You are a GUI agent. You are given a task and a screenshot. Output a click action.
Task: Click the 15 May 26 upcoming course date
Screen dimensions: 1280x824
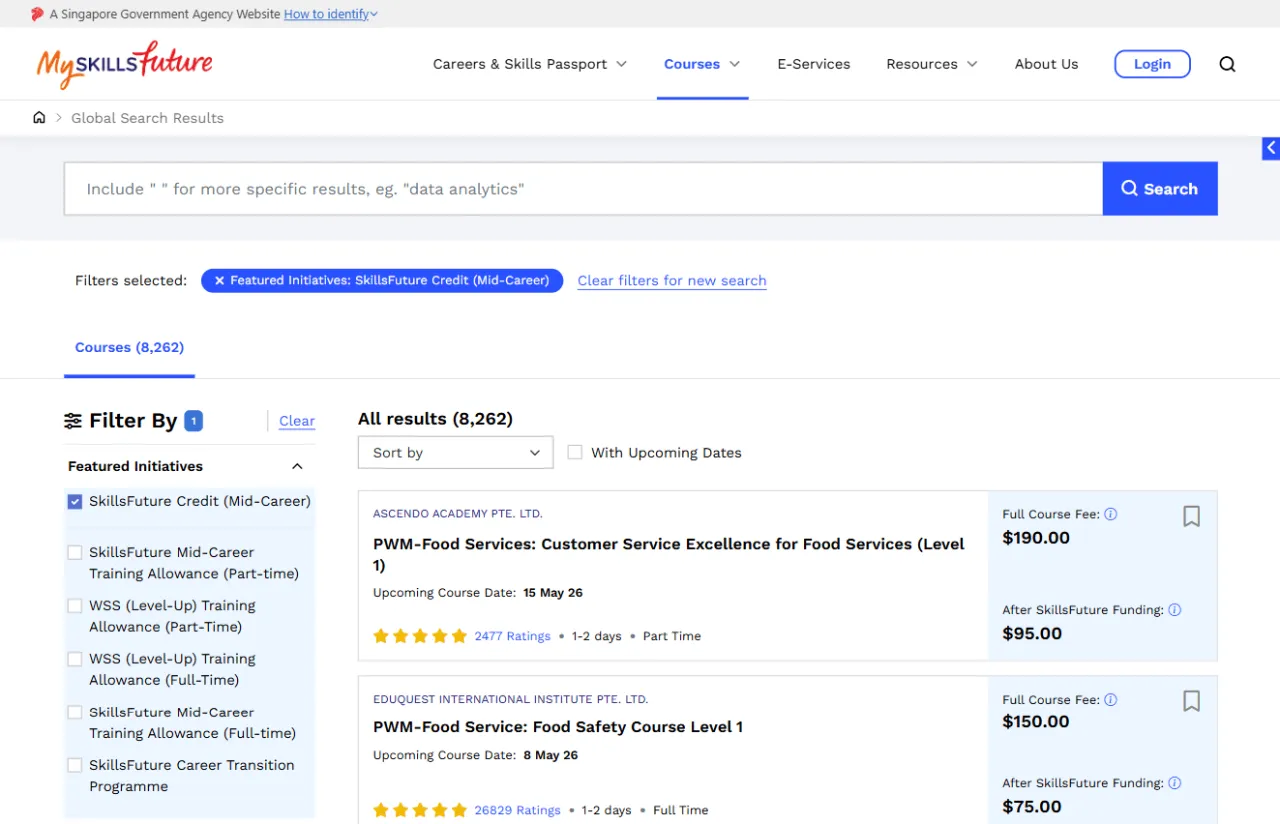(x=553, y=593)
